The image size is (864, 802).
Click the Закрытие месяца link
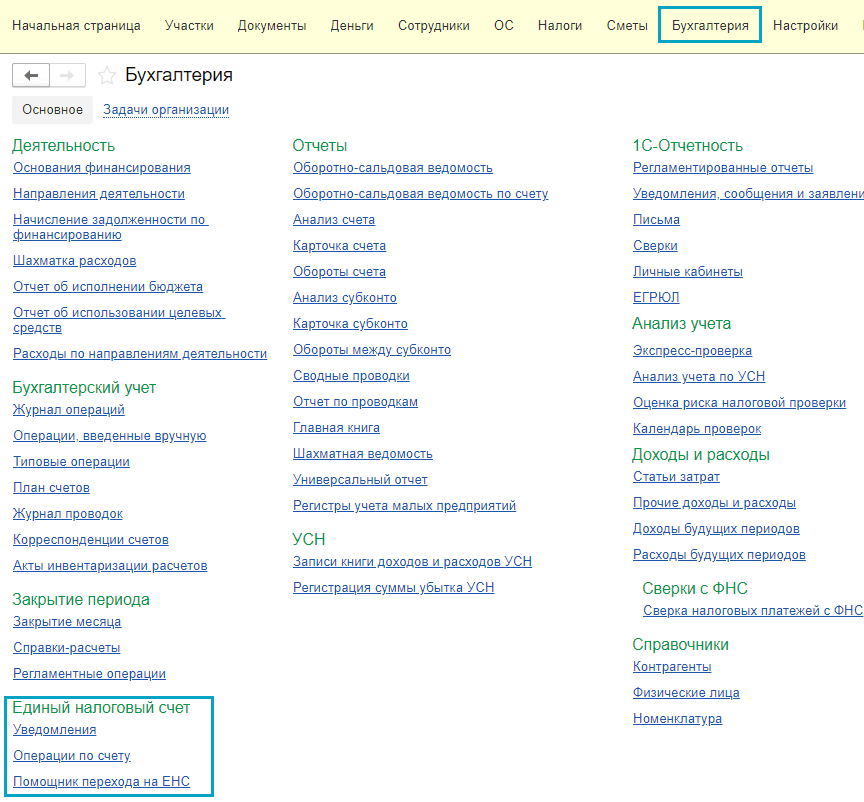[x=67, y=622]
